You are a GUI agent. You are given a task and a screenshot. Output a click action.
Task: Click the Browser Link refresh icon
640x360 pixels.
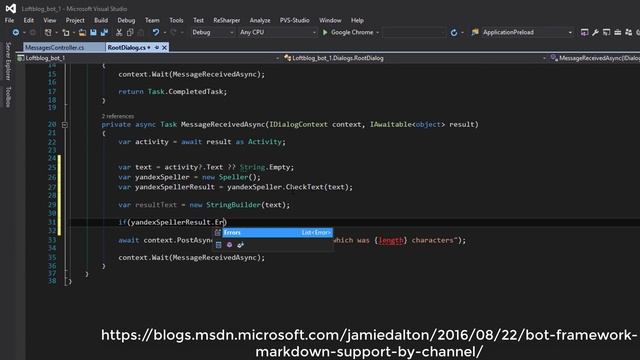454,32
